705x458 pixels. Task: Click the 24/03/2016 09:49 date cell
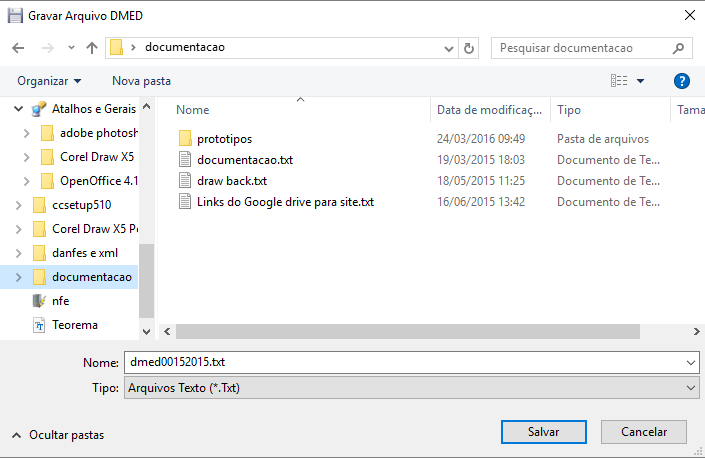(x=481, y=139)
